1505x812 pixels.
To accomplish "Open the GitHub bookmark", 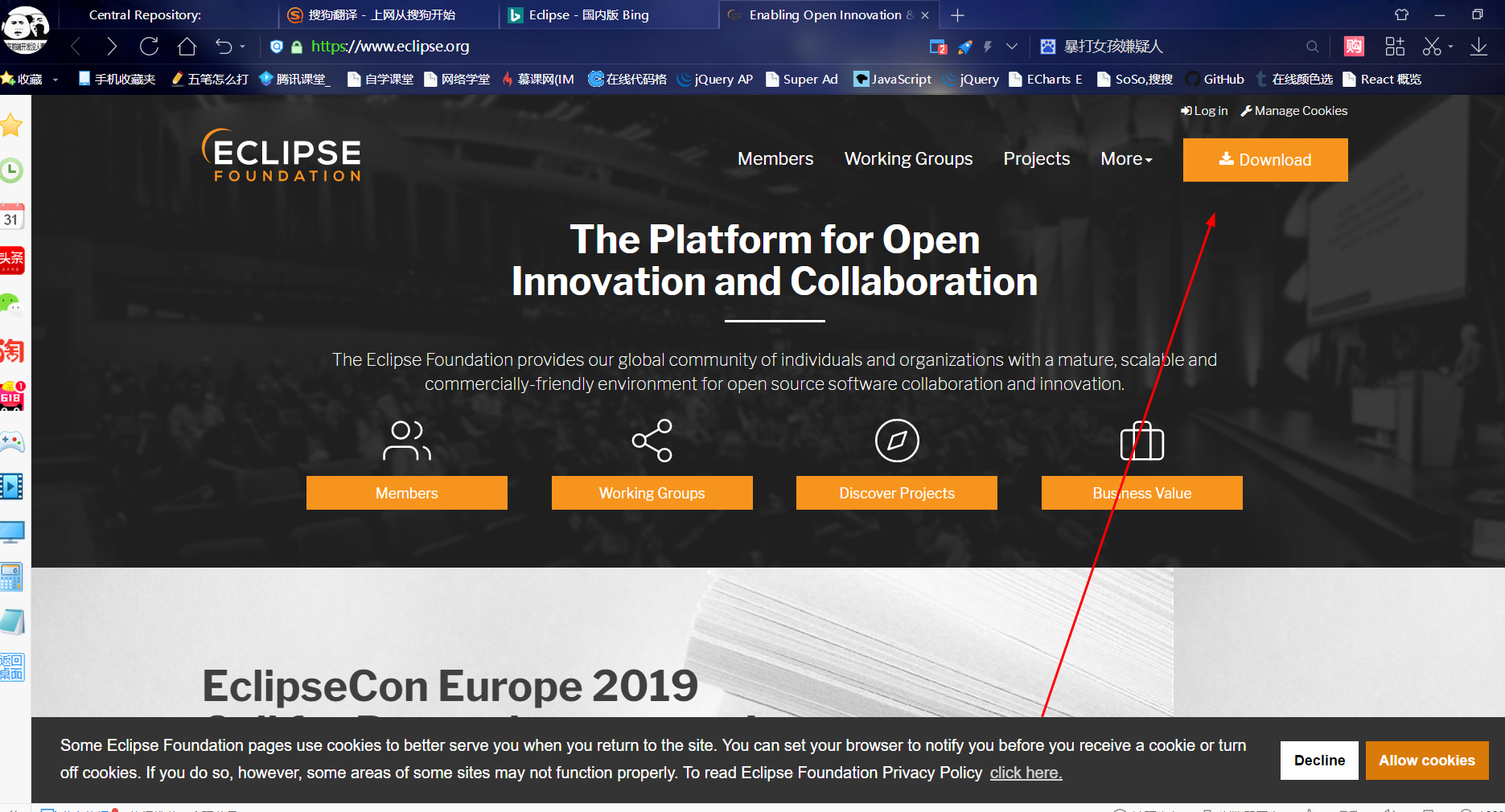I will pos(1215,79).
